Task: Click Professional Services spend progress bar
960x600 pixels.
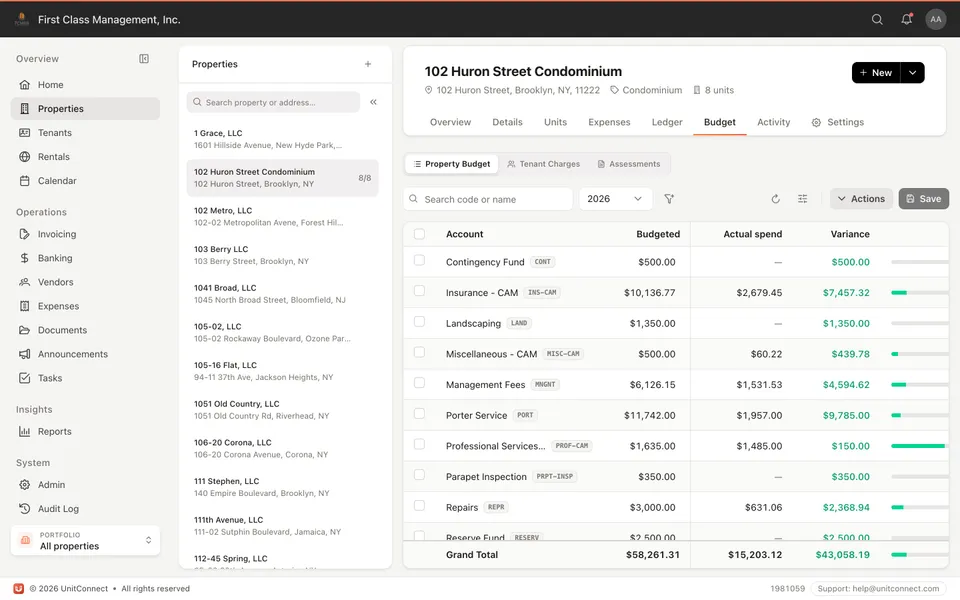Action: pos(920,446)
